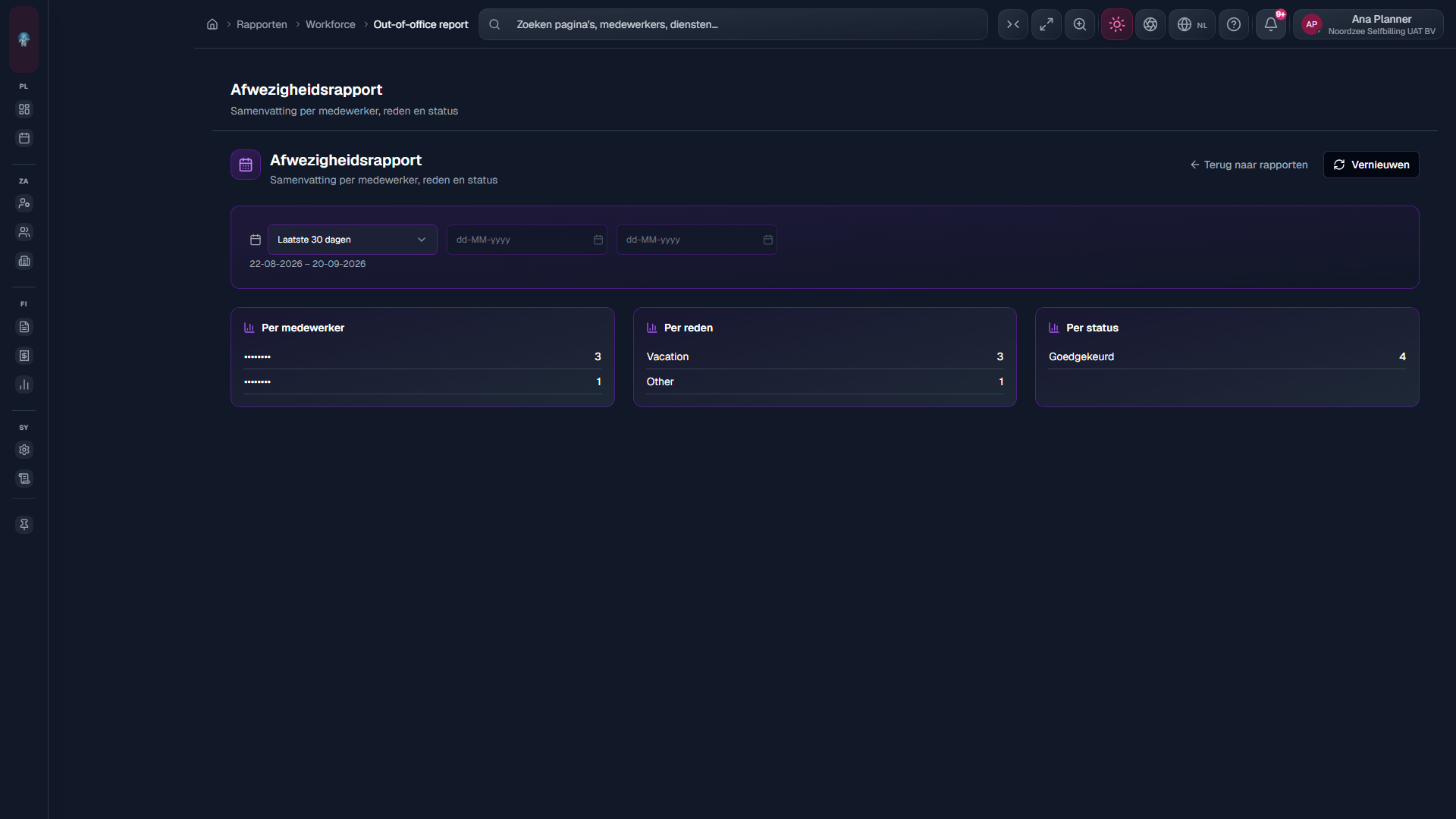Click the start date dd-MM-yyyy field

pos(527,240)
